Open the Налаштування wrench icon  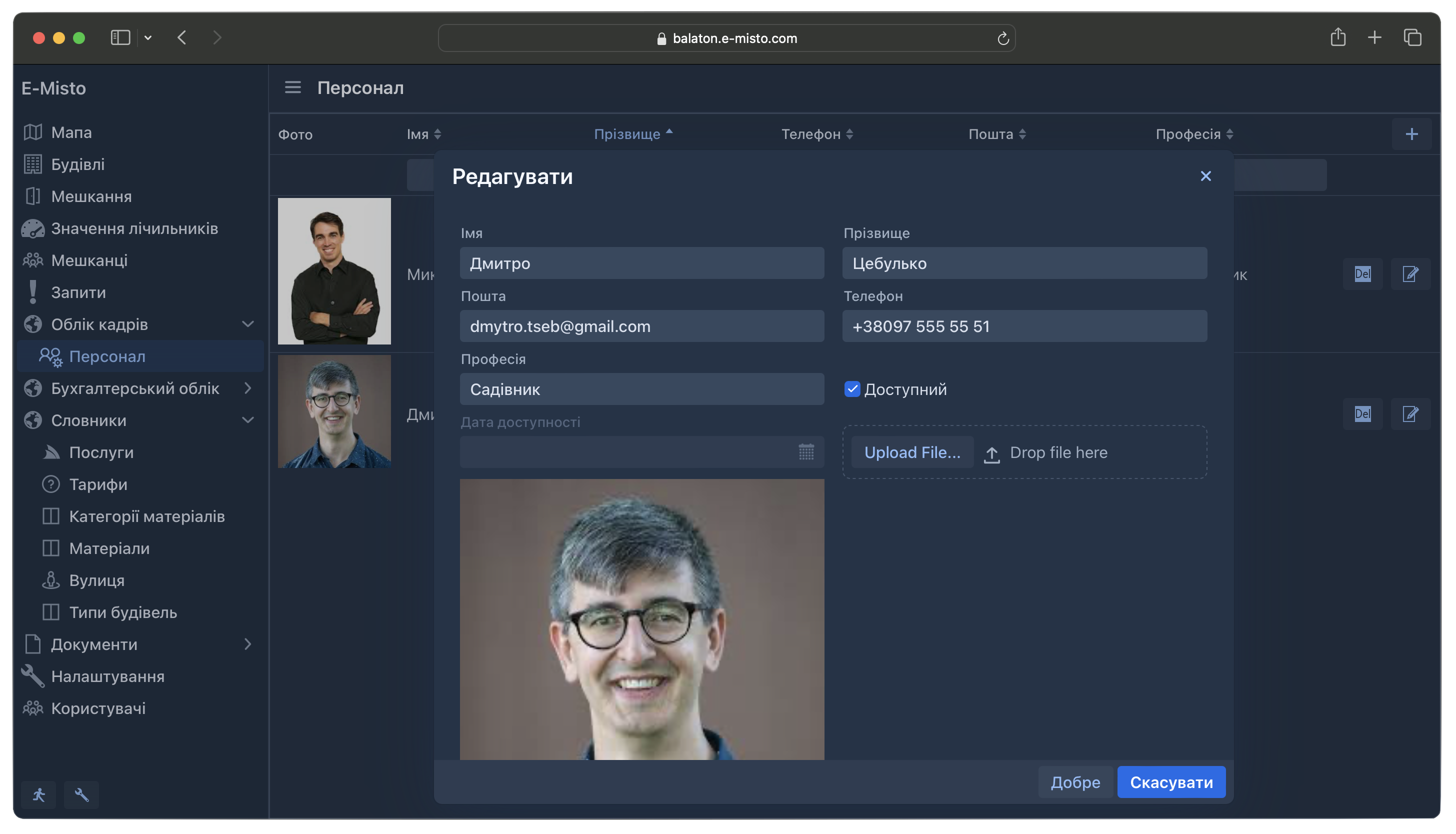[32, 676]
